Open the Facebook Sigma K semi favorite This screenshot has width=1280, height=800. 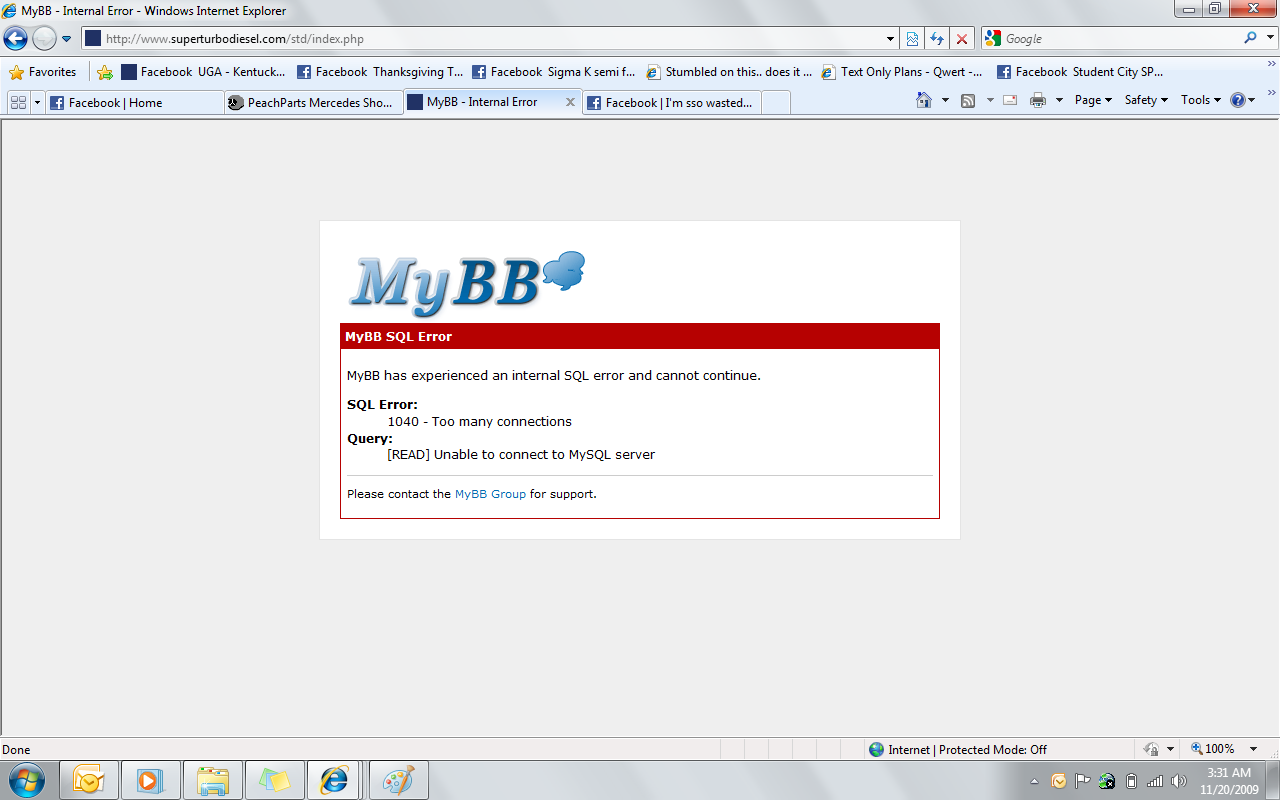tap(554, 72)
